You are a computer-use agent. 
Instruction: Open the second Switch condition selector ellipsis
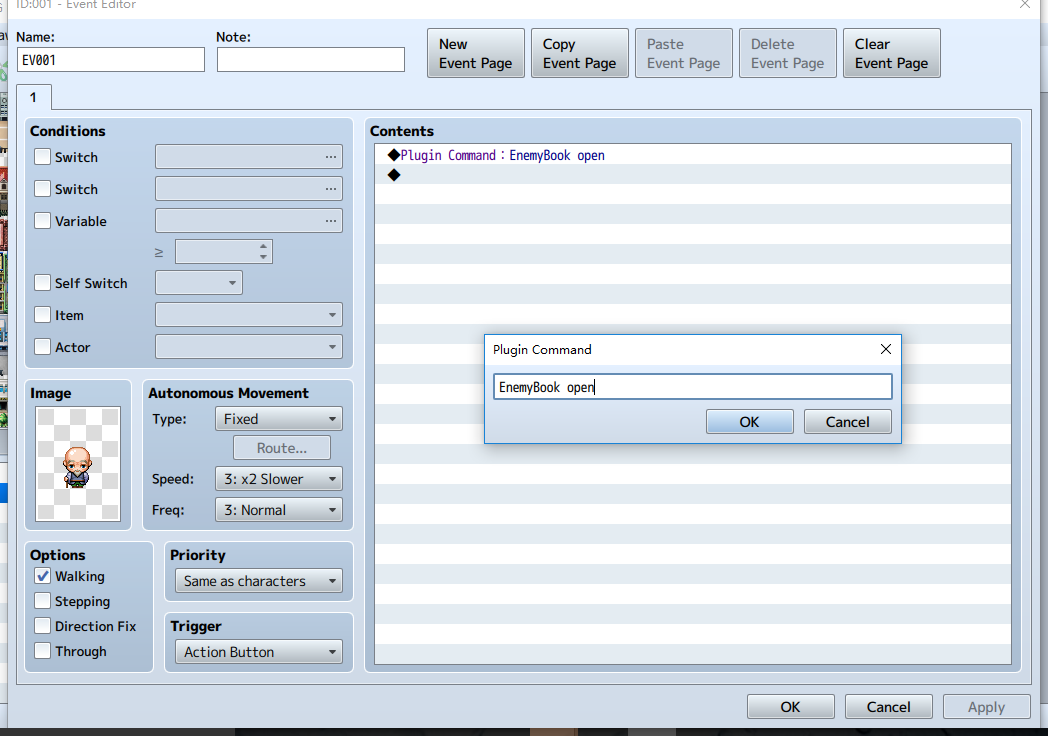(x=331, y=189)
